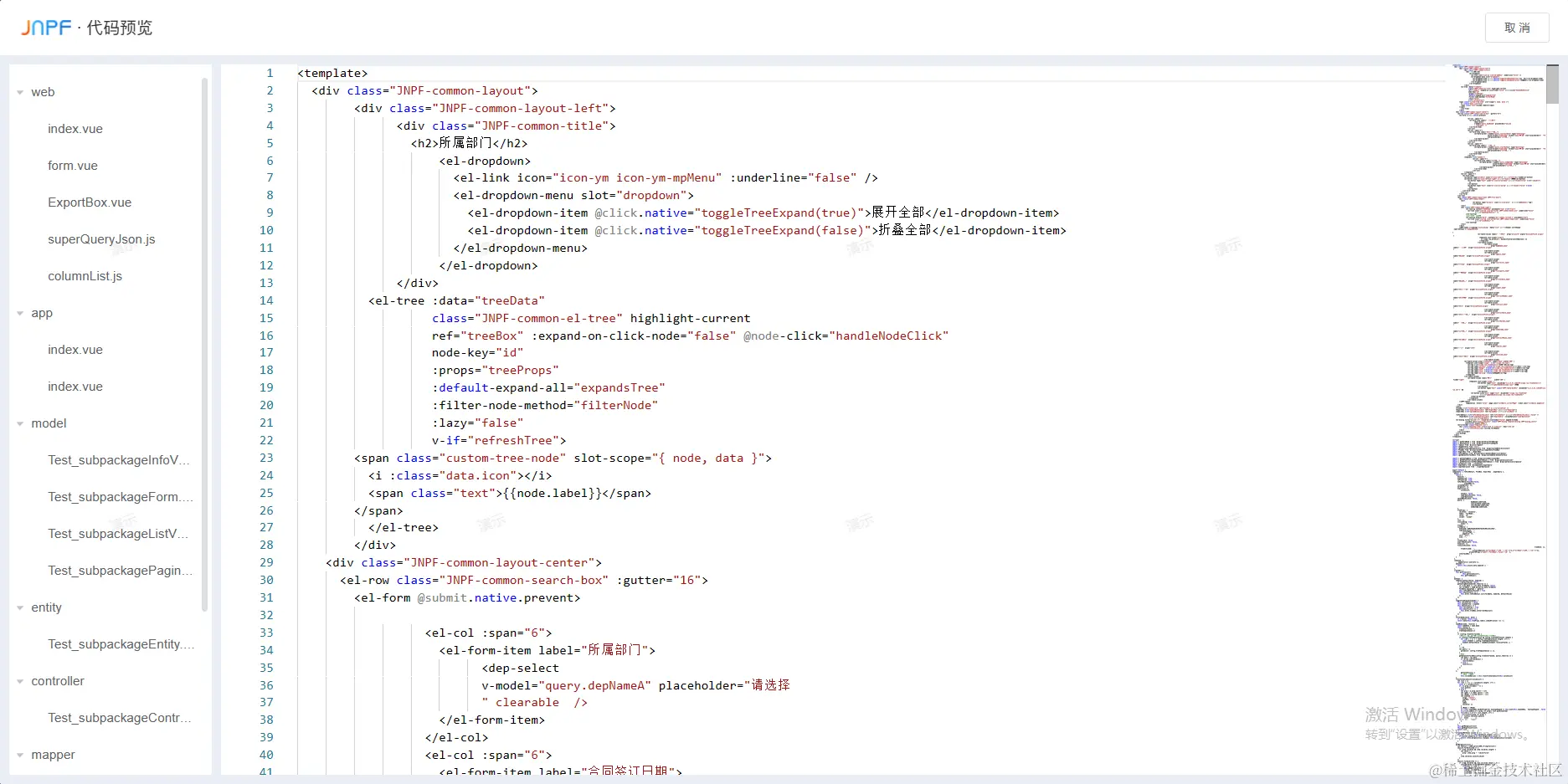Collapse the app folder arrow

pyautogui.click(x=20, y=313)
